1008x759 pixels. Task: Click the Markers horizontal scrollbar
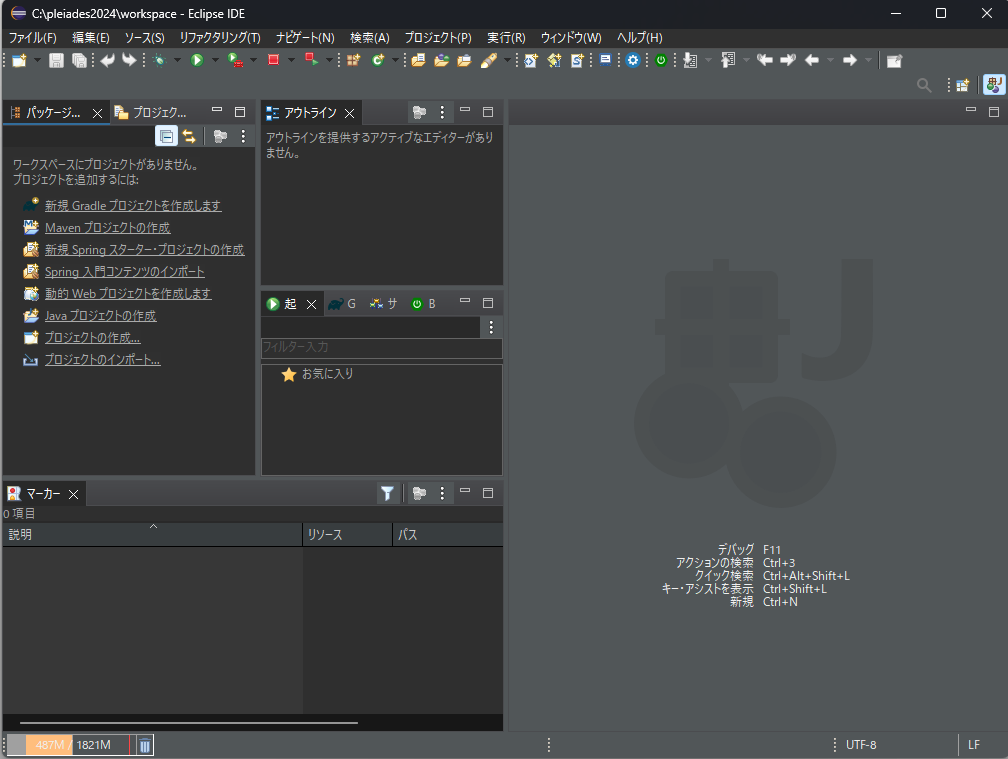188,722
